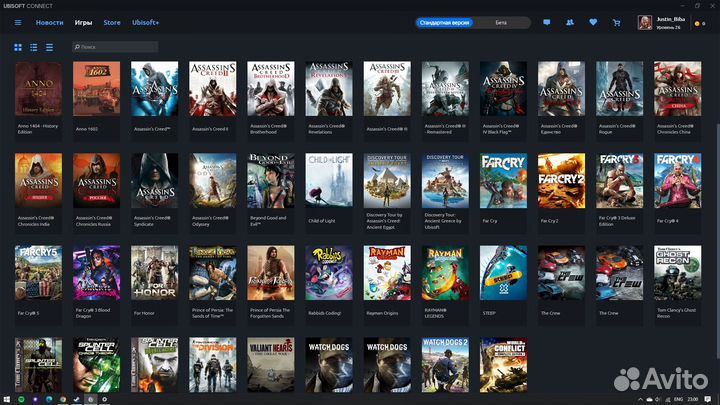Image resolution: width=720 pixels, height=405 pixels.
Task: Open Assassin's Creed Chronicles China cover
Action: pyautogui.click(x=678, y=89)
